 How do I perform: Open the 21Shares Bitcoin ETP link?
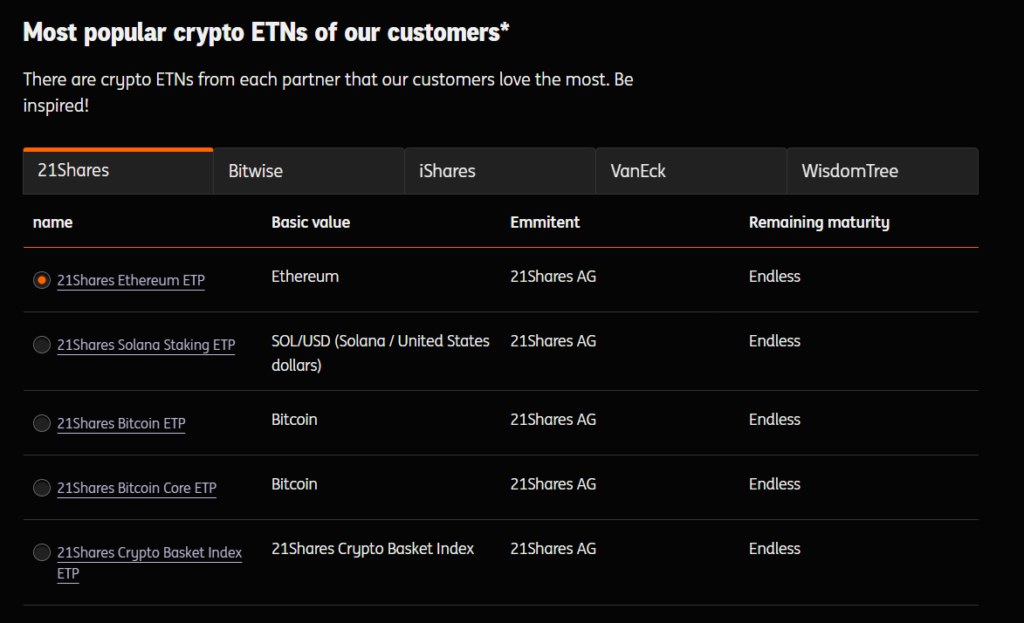click(x=121, y=423)
